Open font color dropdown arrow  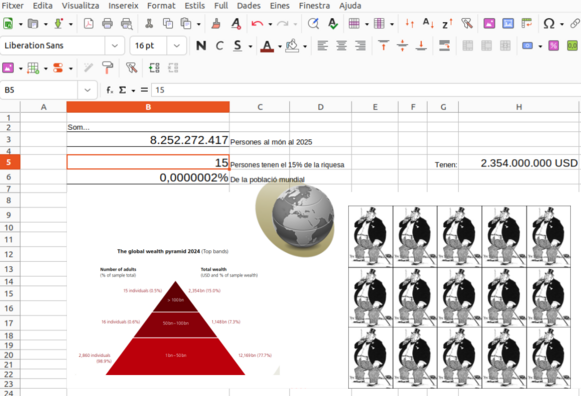point(280,46)
